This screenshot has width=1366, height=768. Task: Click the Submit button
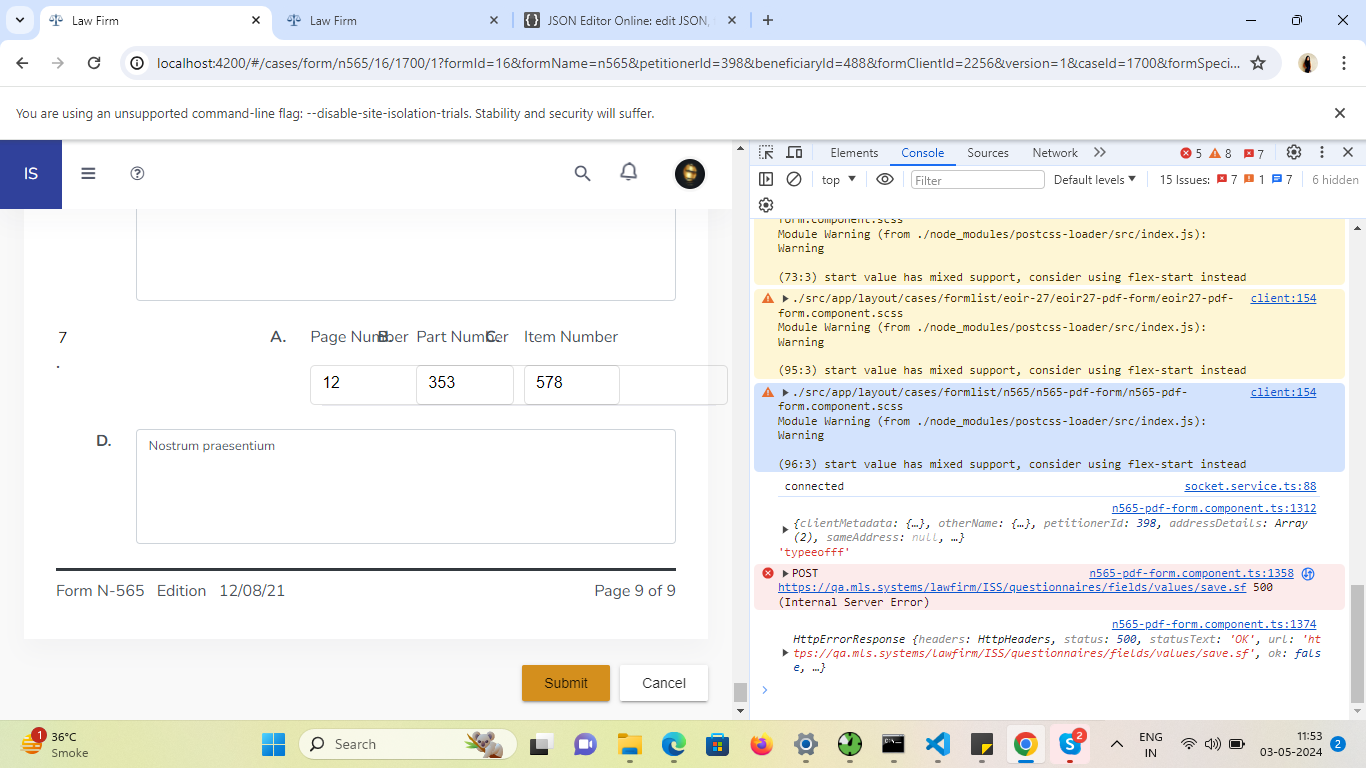tap(566, 683)
